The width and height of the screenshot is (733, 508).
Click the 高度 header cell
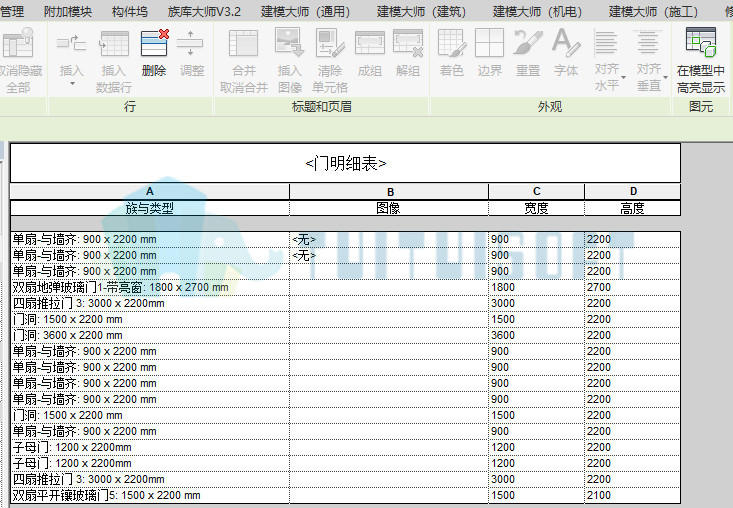tap(633, 208)
